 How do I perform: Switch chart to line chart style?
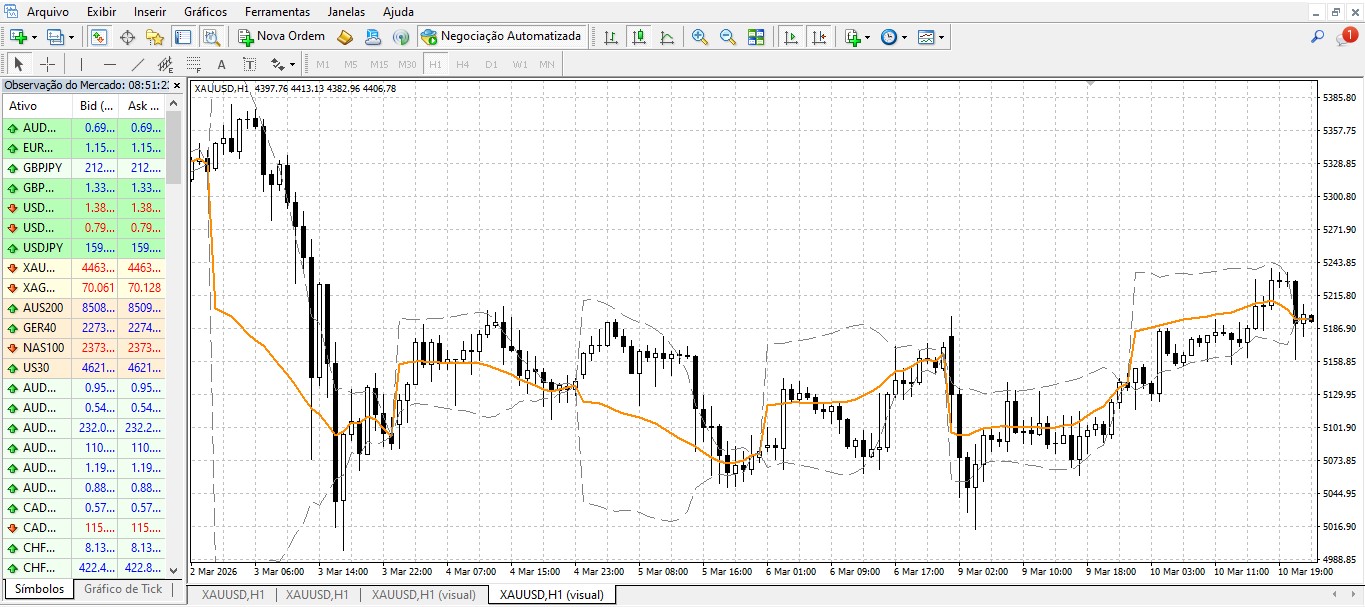[x=667, y=37]
